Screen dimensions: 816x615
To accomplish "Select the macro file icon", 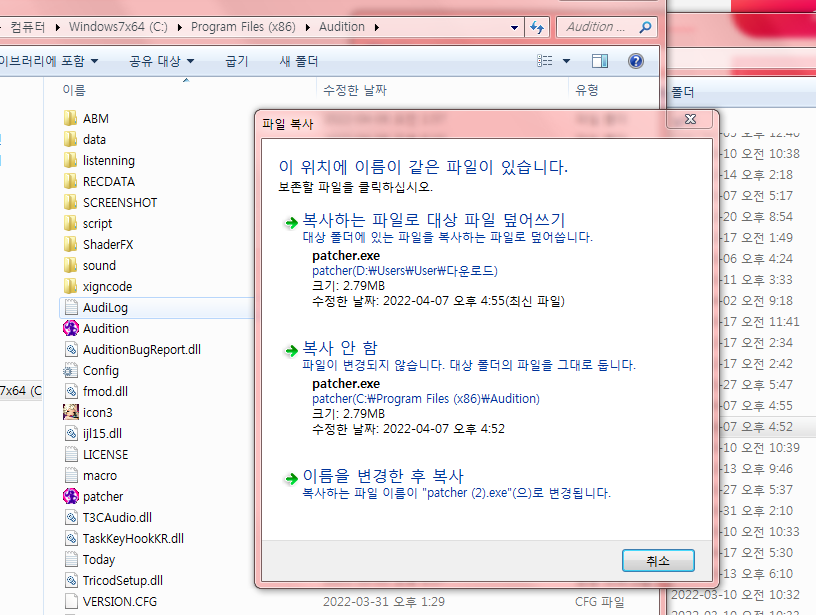I will coord(71,476).
